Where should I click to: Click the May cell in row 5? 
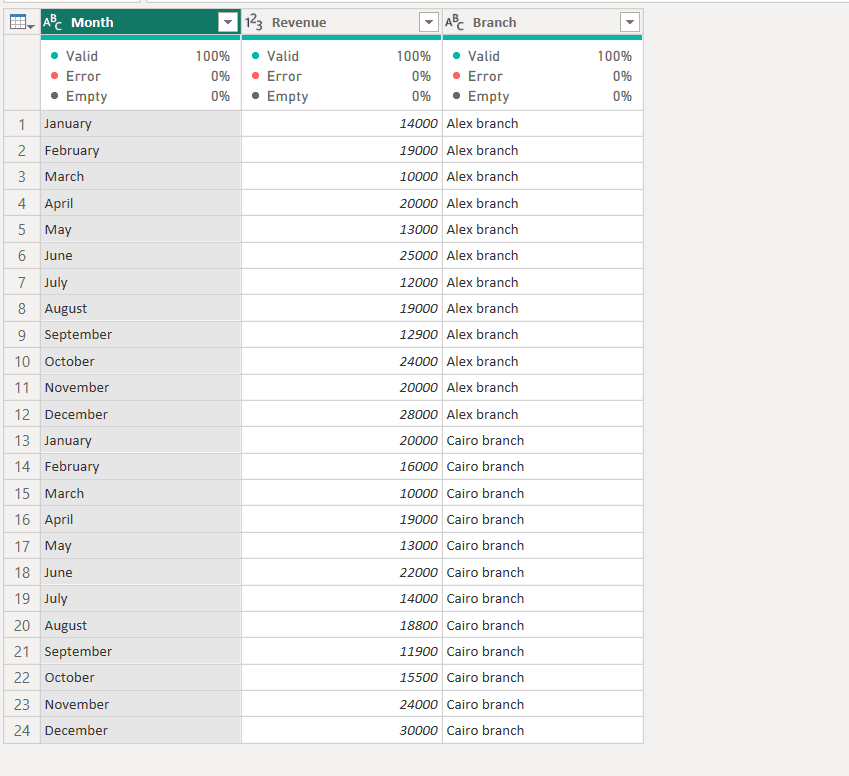coord(141,230)
